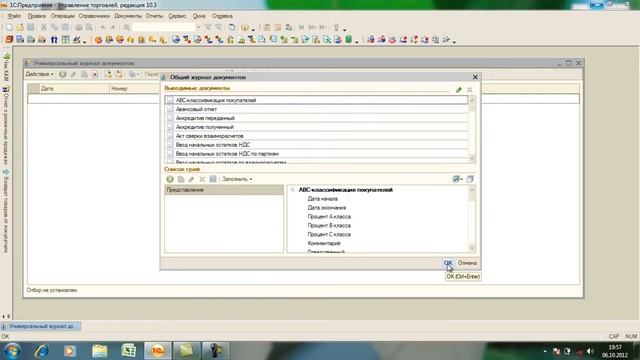Click the pencil edit icon under Список граф
This screenshot has width=640, height=360.
click(191, 179)
